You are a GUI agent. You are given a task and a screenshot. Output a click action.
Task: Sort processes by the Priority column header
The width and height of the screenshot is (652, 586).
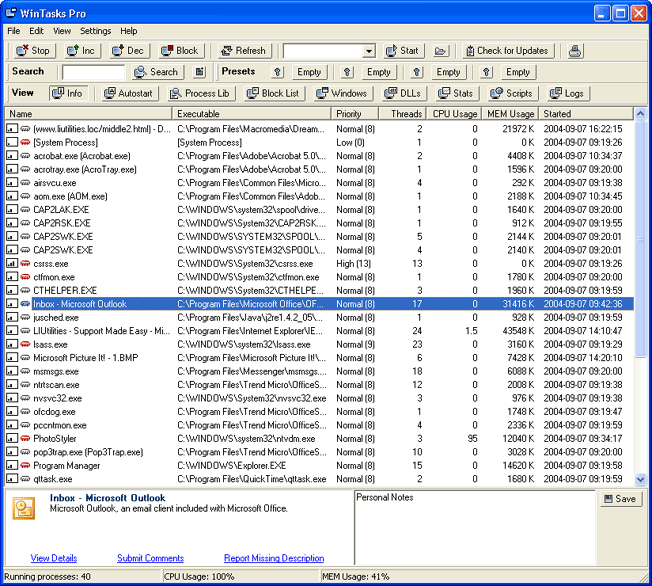(x=357, y=114)
